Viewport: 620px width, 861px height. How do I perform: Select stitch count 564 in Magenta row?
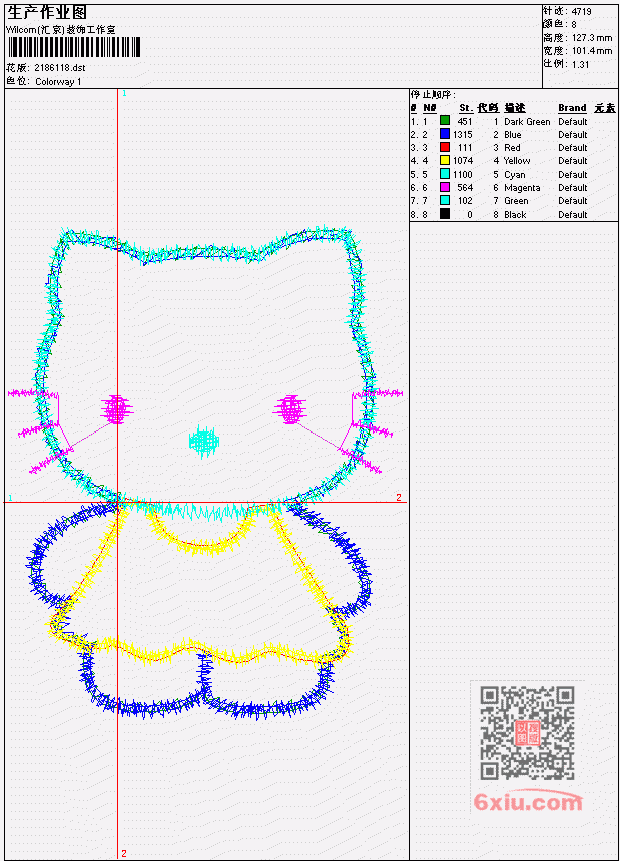[465, 188]
